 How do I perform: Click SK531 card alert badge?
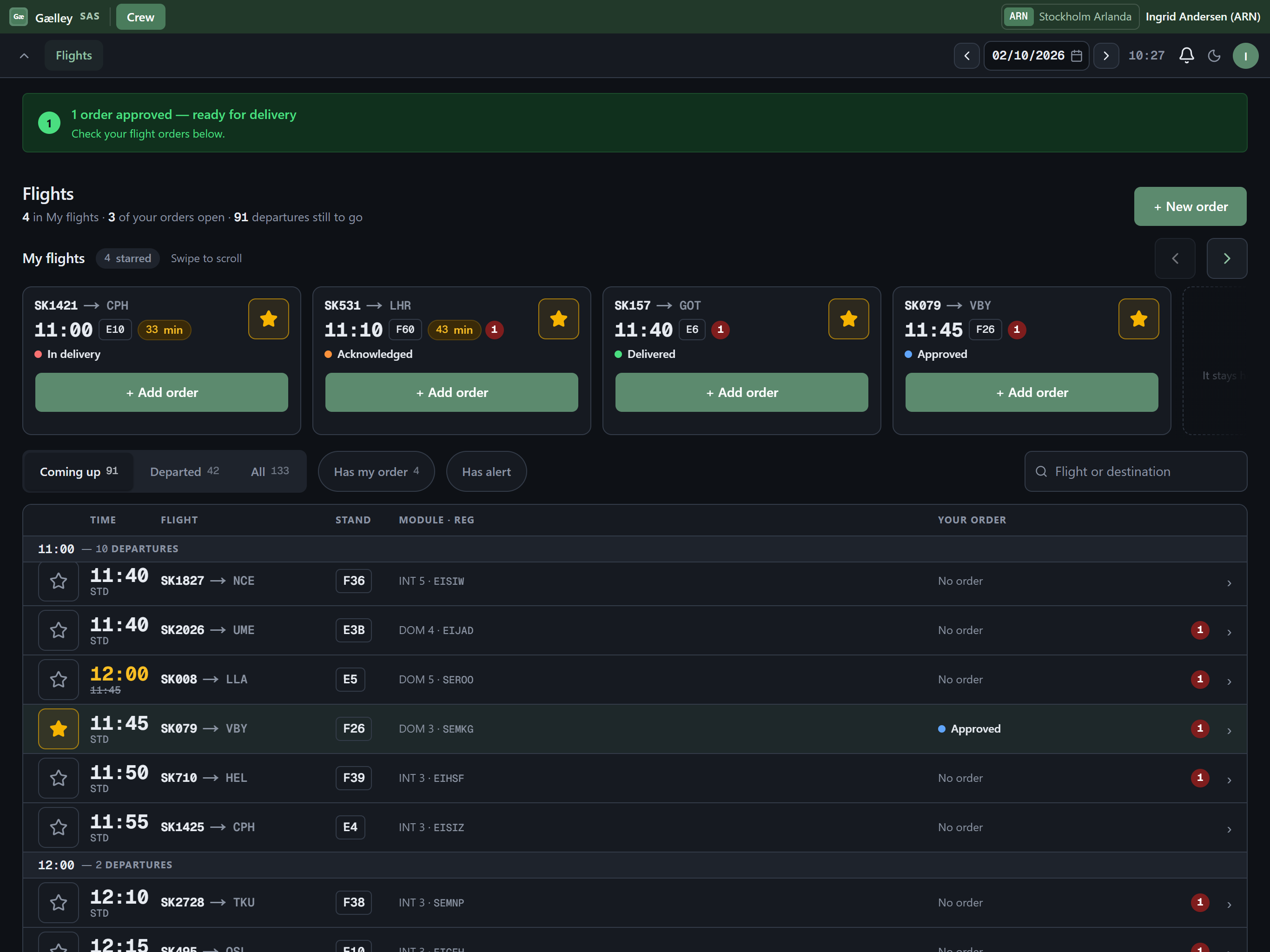[x=494, y=330]
